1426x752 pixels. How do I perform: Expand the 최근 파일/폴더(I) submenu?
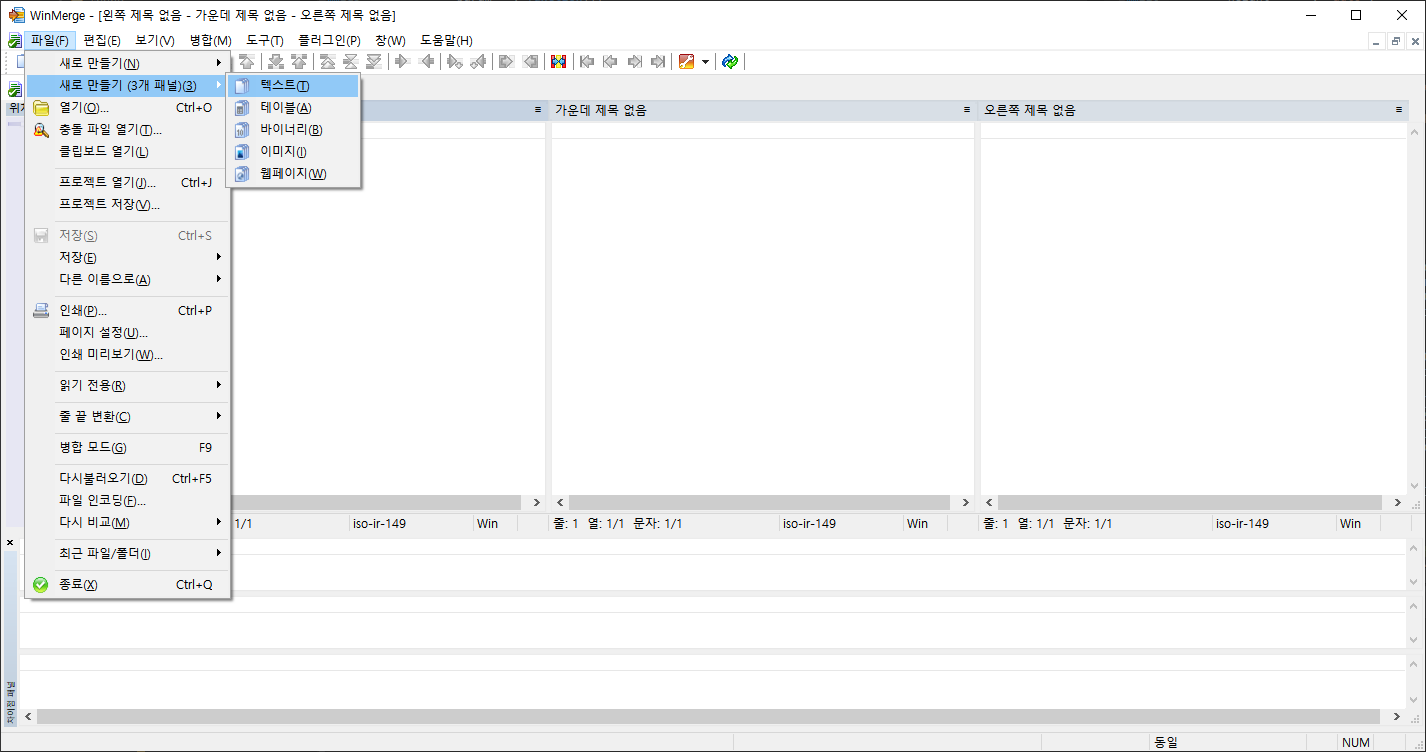[128, 554]
